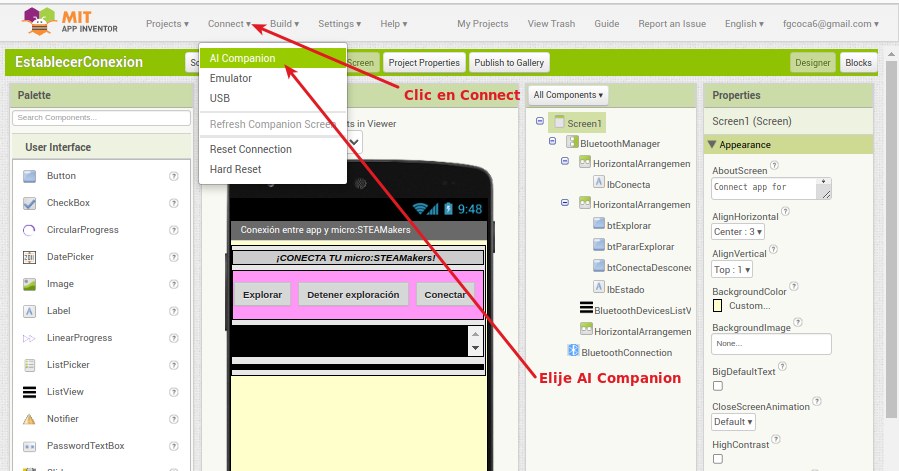The width and height of the screenshot is (899, 471).
Task: Open the Settings menu
Action: [339, 24]
